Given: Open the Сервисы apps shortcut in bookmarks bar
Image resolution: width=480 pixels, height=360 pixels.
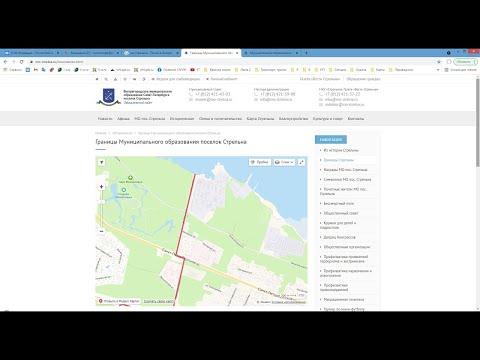Looking at the screenshot, I should (13, 70).
